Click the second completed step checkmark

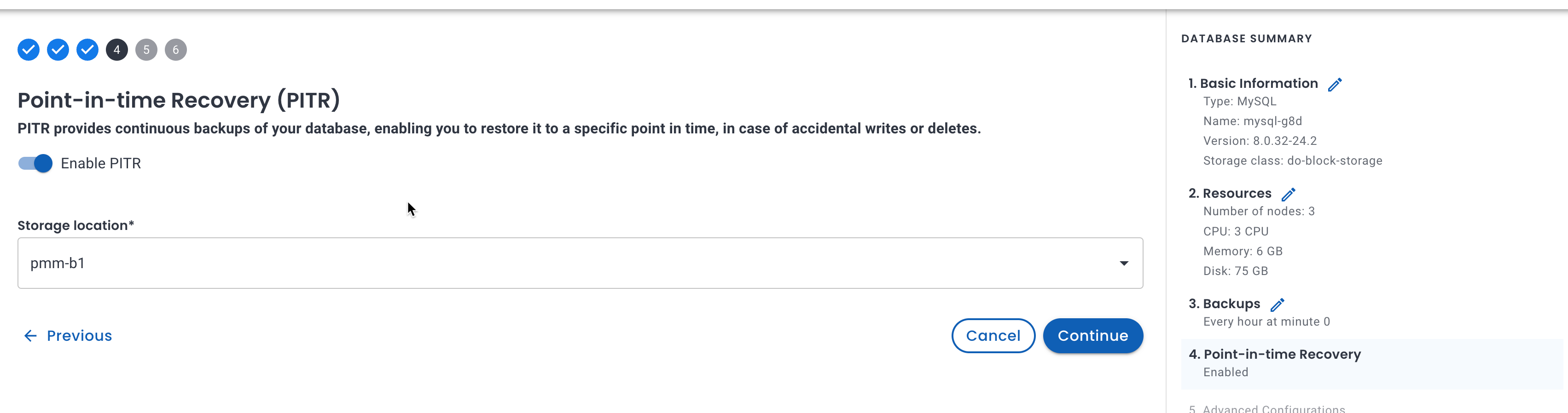point(58,49)
